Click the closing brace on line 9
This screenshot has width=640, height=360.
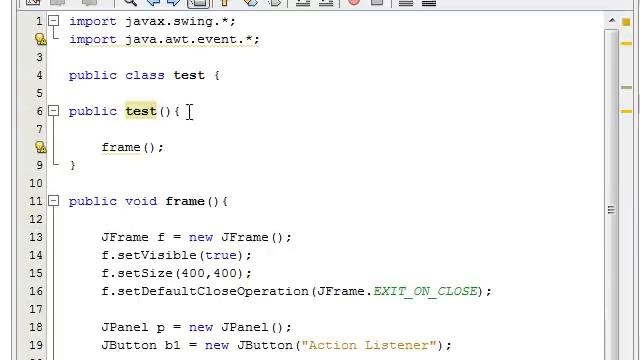73,165
